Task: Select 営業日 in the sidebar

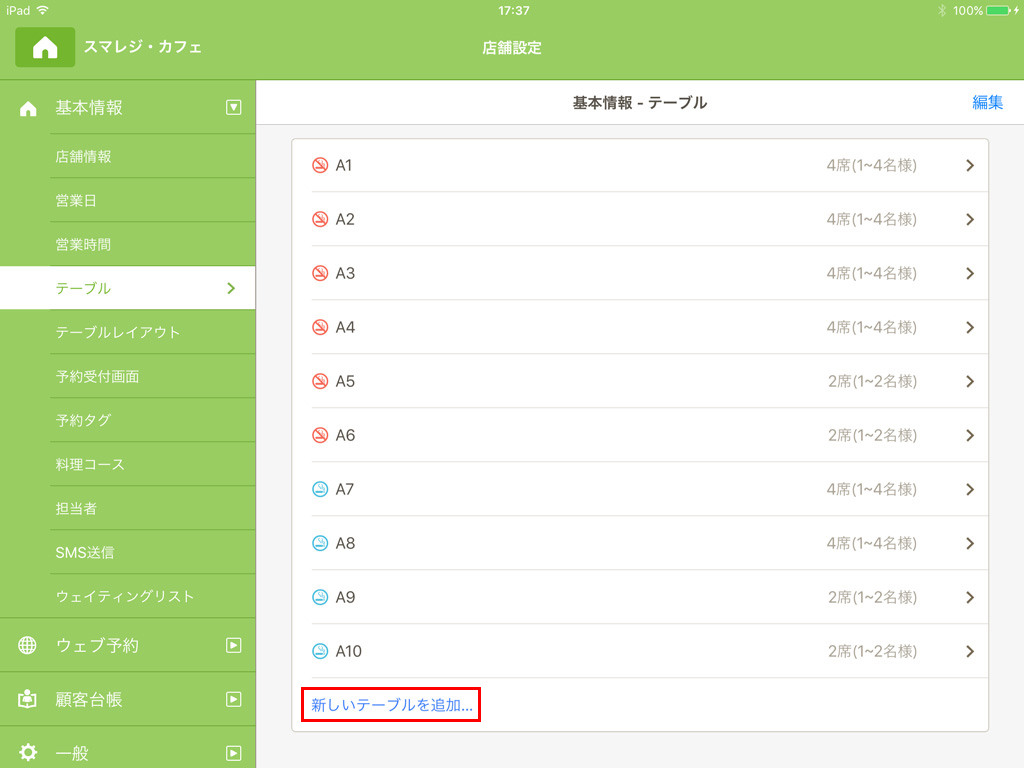Action: pyautogui.click(x=127, y=200)
